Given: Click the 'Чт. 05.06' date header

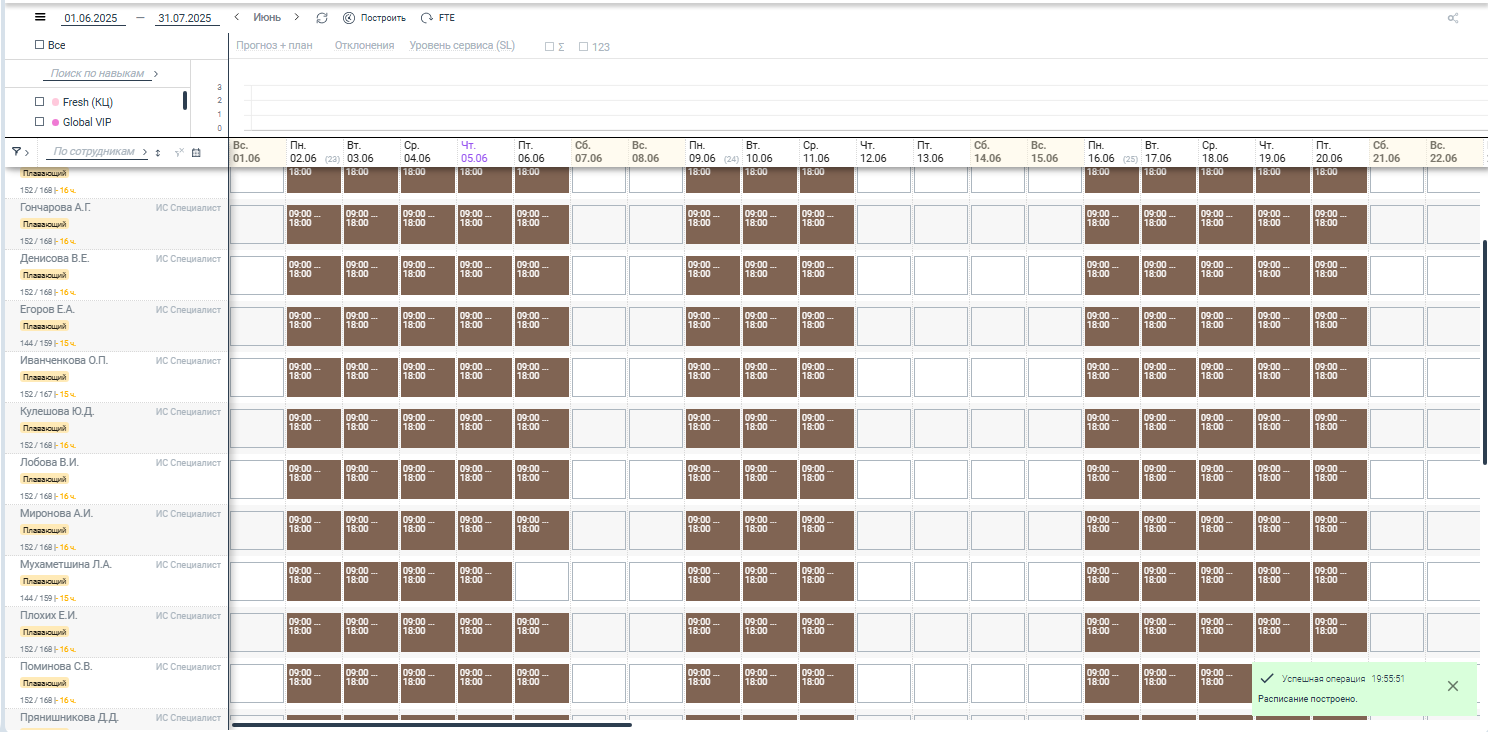Looking at the screenshot, I should click(x=485, y=152).
